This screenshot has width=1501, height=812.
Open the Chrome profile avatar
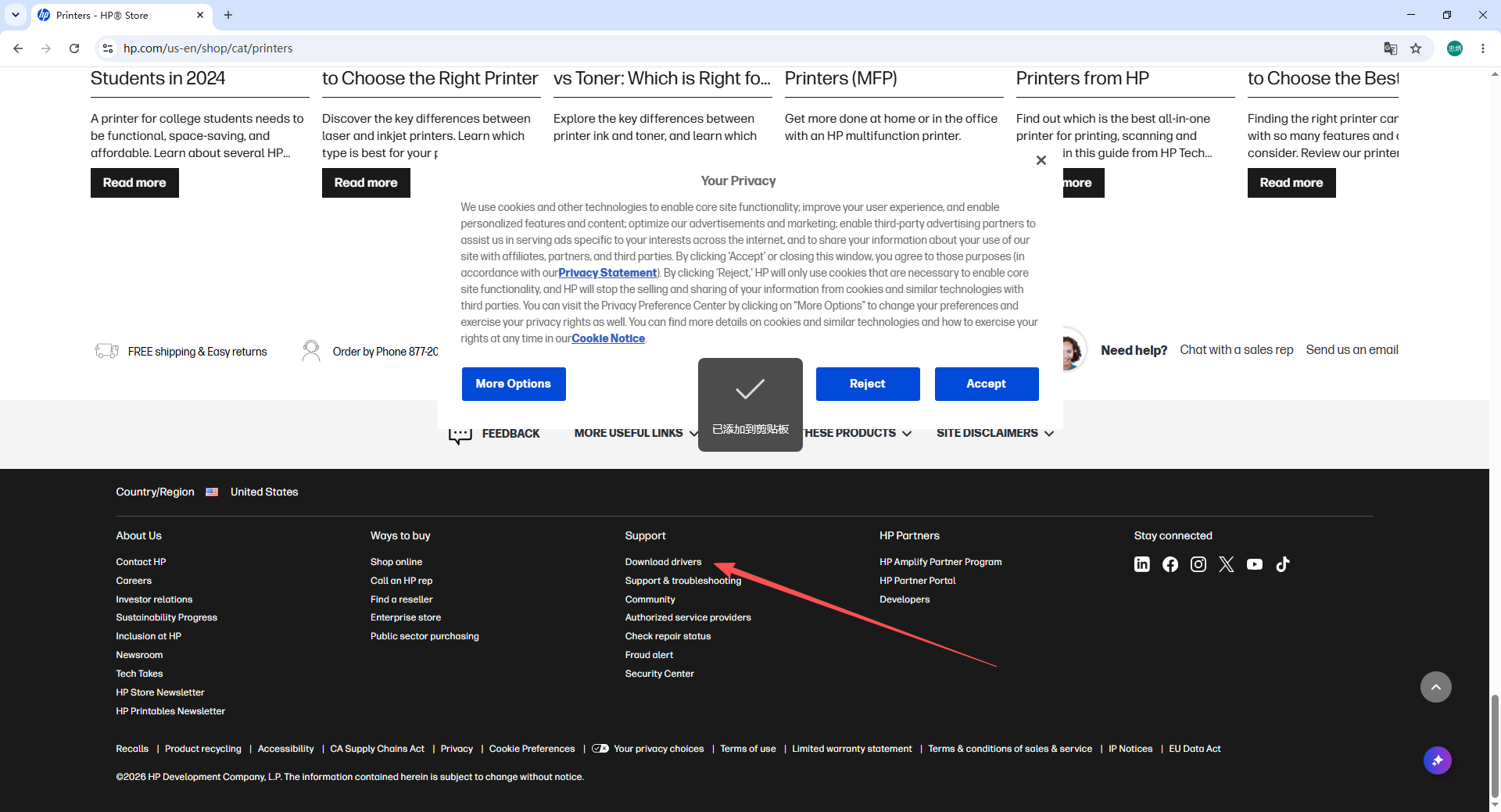(1455, 48)
